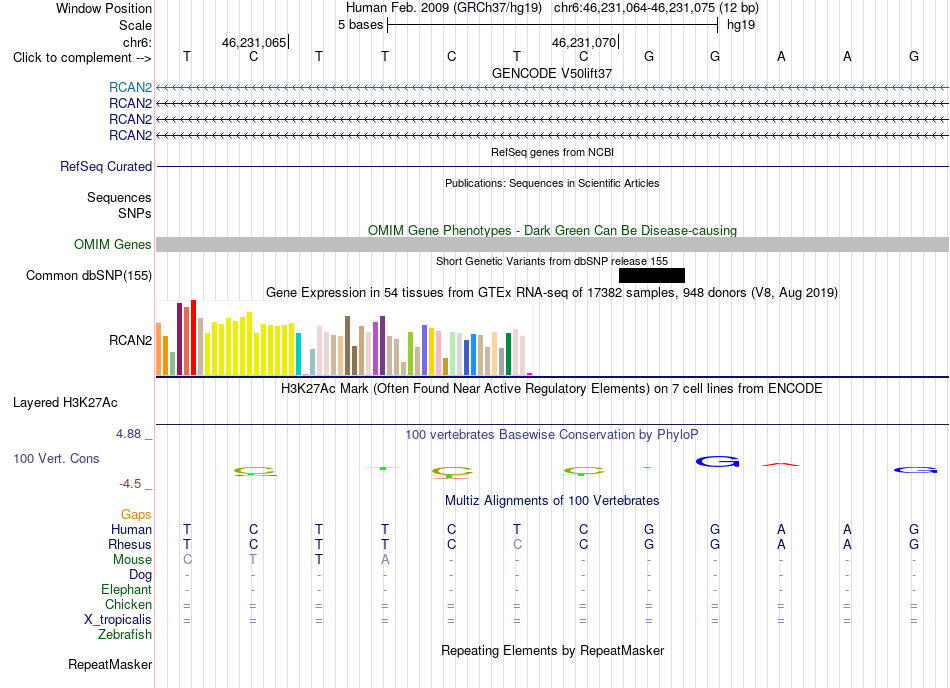Select the Mouse species label
950x688 pixels.
click(132, 560)
